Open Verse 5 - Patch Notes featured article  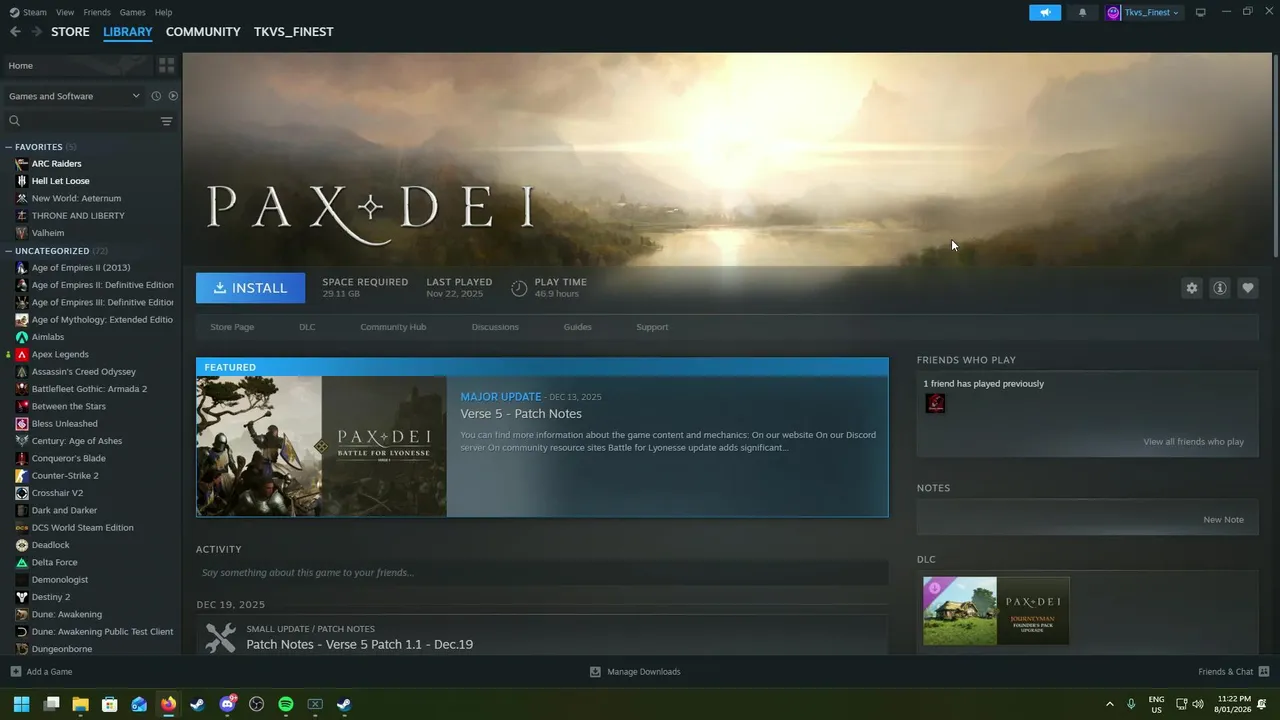pos(521,414)
